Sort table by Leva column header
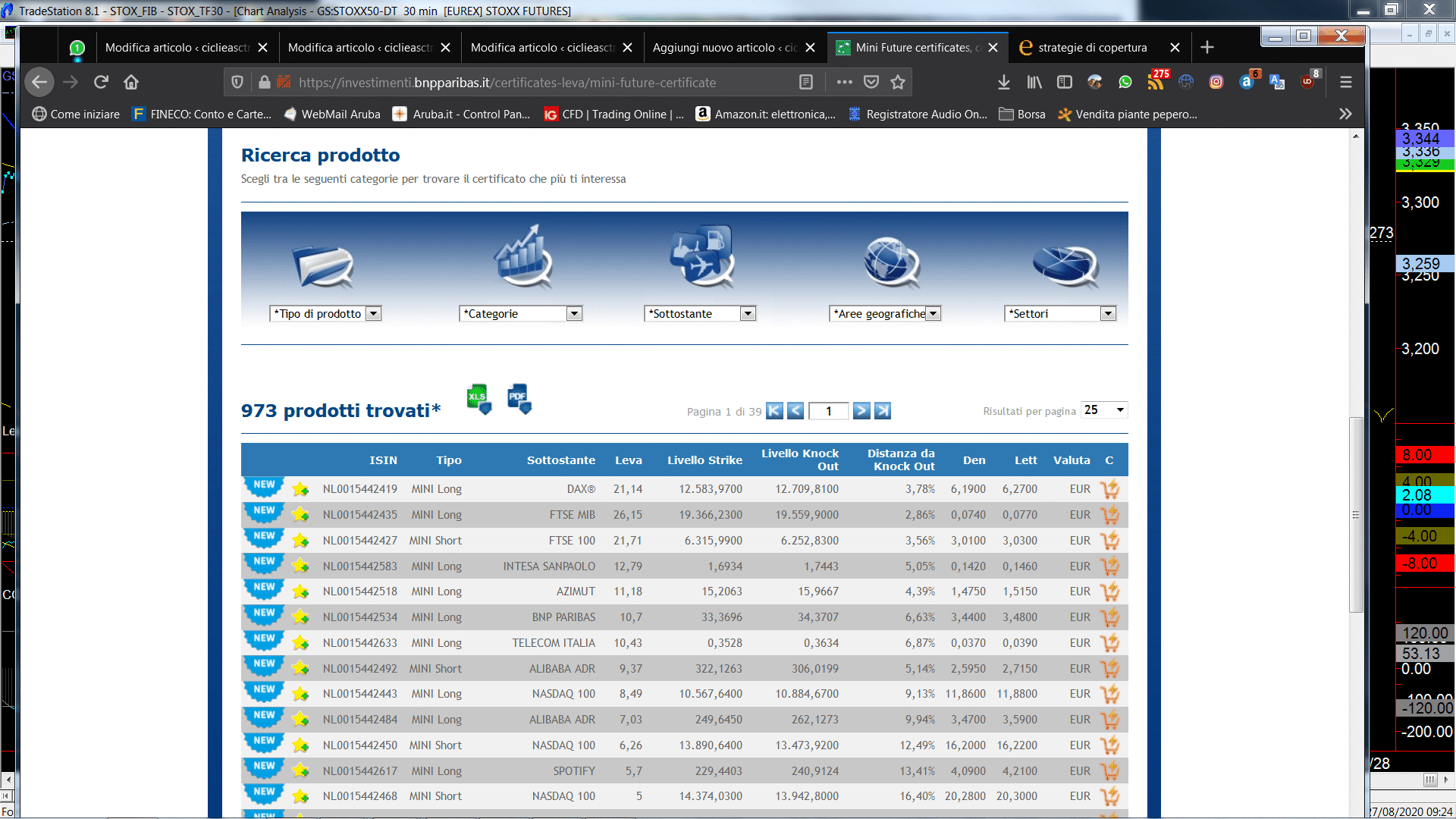This screenshot has width=1456, height=819. 628,460
